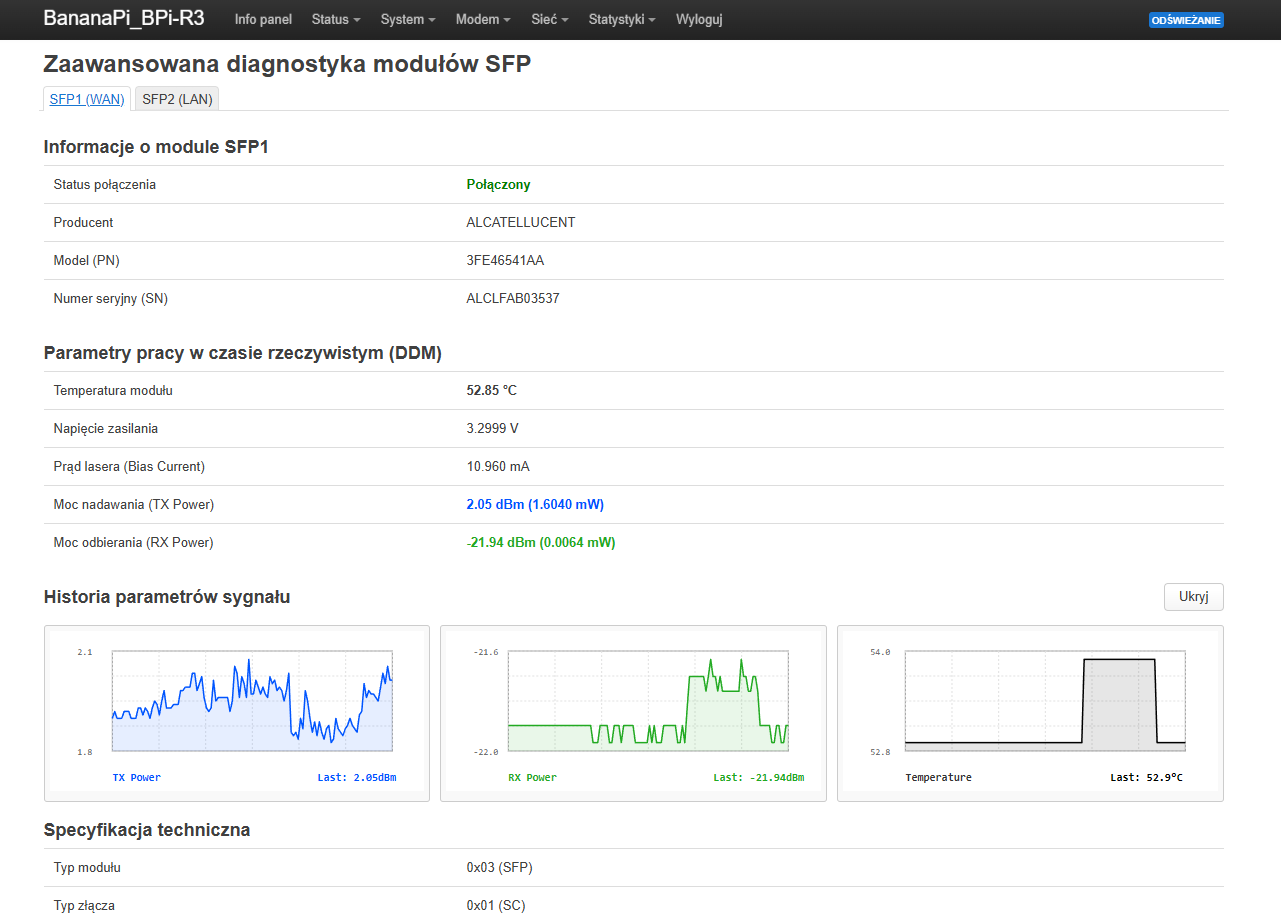Click the Historia parametrów sygnału heading

(167, 597)
